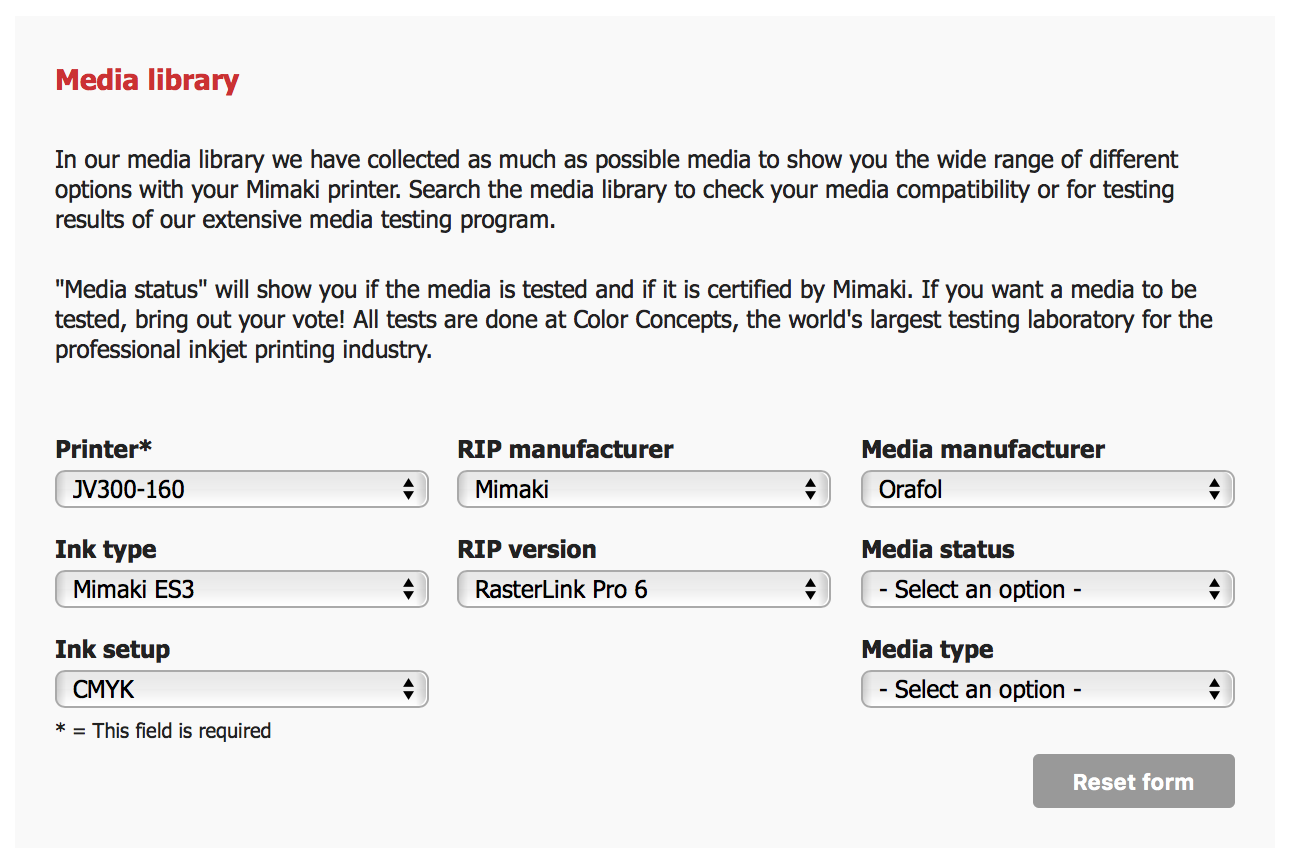Viewport: 1290px width, 866px height.
Task: Click the Ink setup label
Action: tap(113, 649)
